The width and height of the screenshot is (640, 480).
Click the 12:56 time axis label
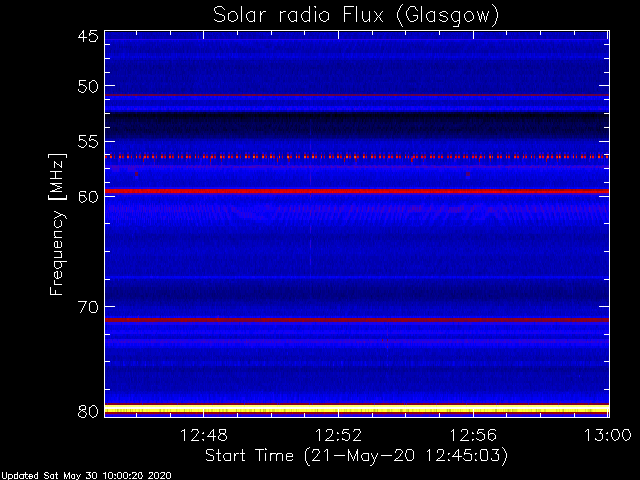click(473, 436)
